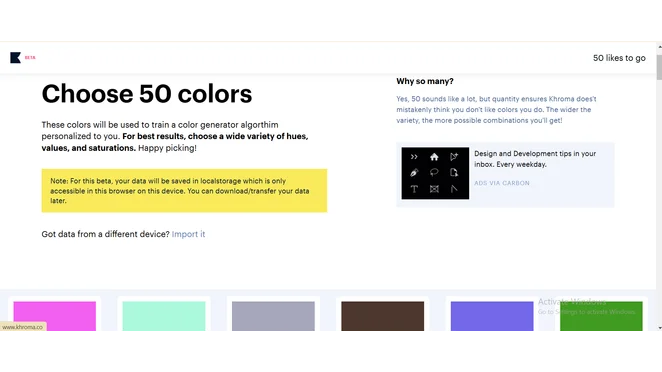Click the pen tool icon in the ad
Viewport: 662px width, 372px height.
click(x=414, y=173)
